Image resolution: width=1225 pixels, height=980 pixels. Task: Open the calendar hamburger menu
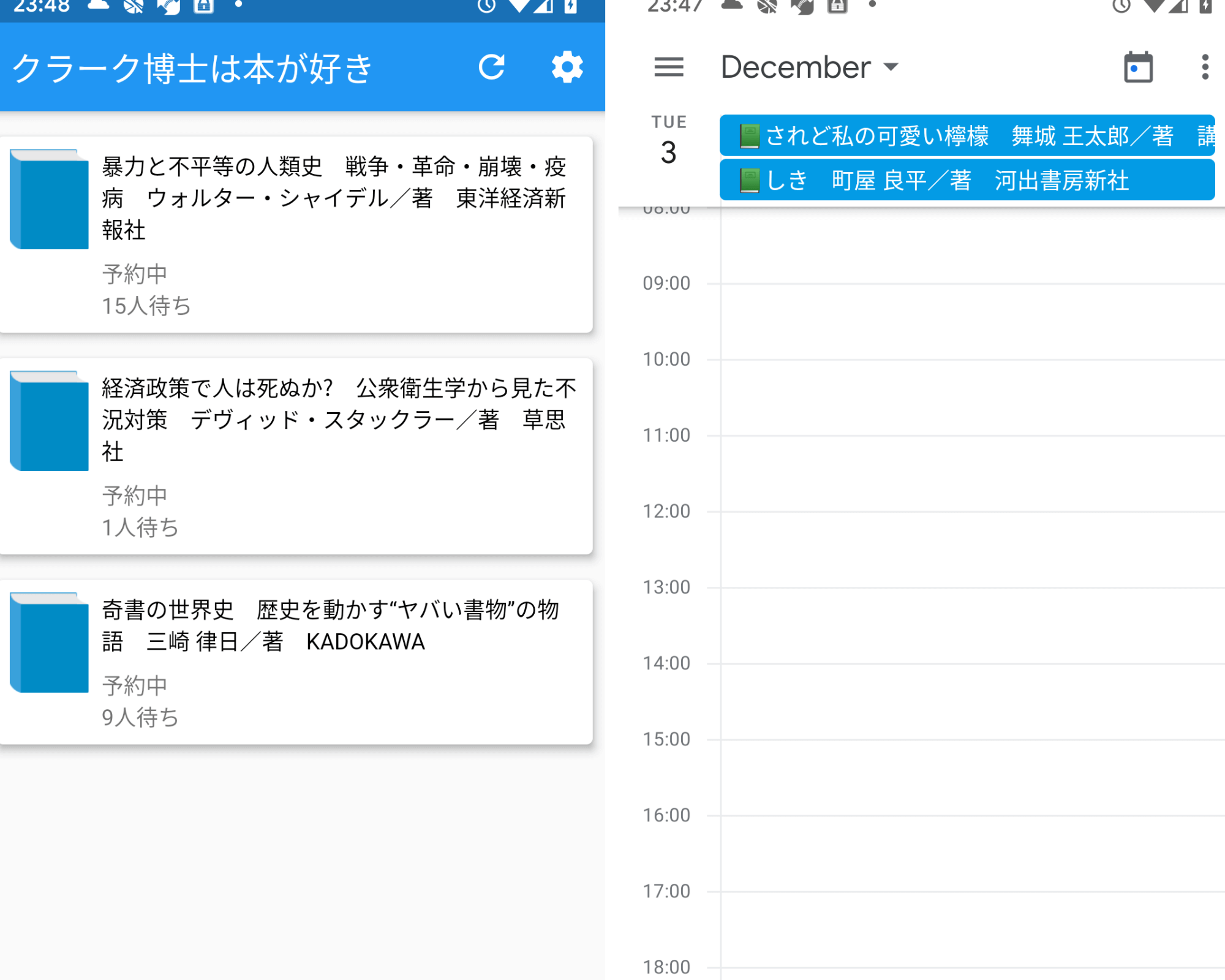point(669,67)
